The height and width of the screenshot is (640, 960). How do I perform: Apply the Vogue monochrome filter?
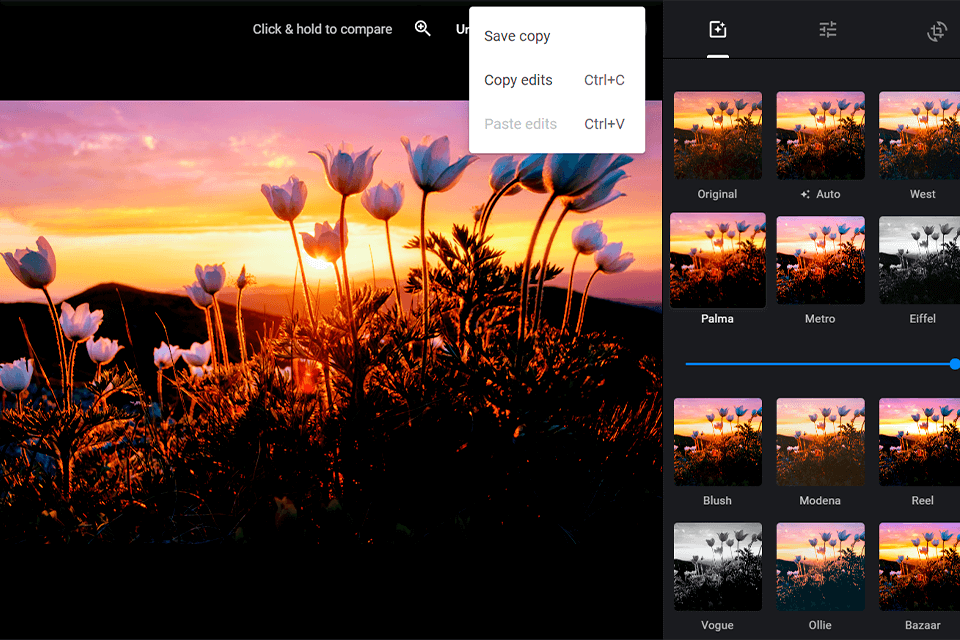point(718,567)
